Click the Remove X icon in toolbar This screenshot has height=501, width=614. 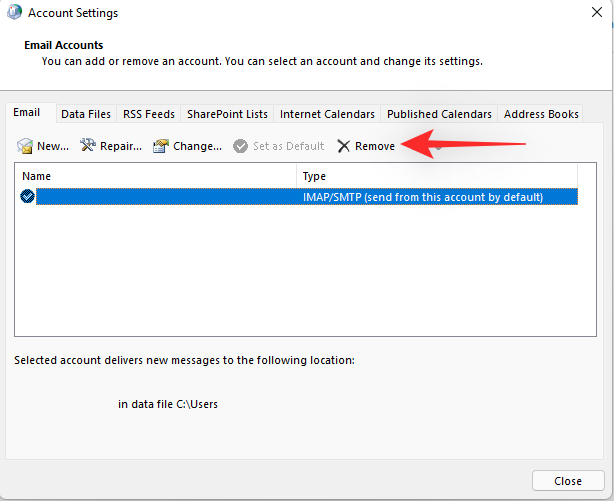[344, 146]
